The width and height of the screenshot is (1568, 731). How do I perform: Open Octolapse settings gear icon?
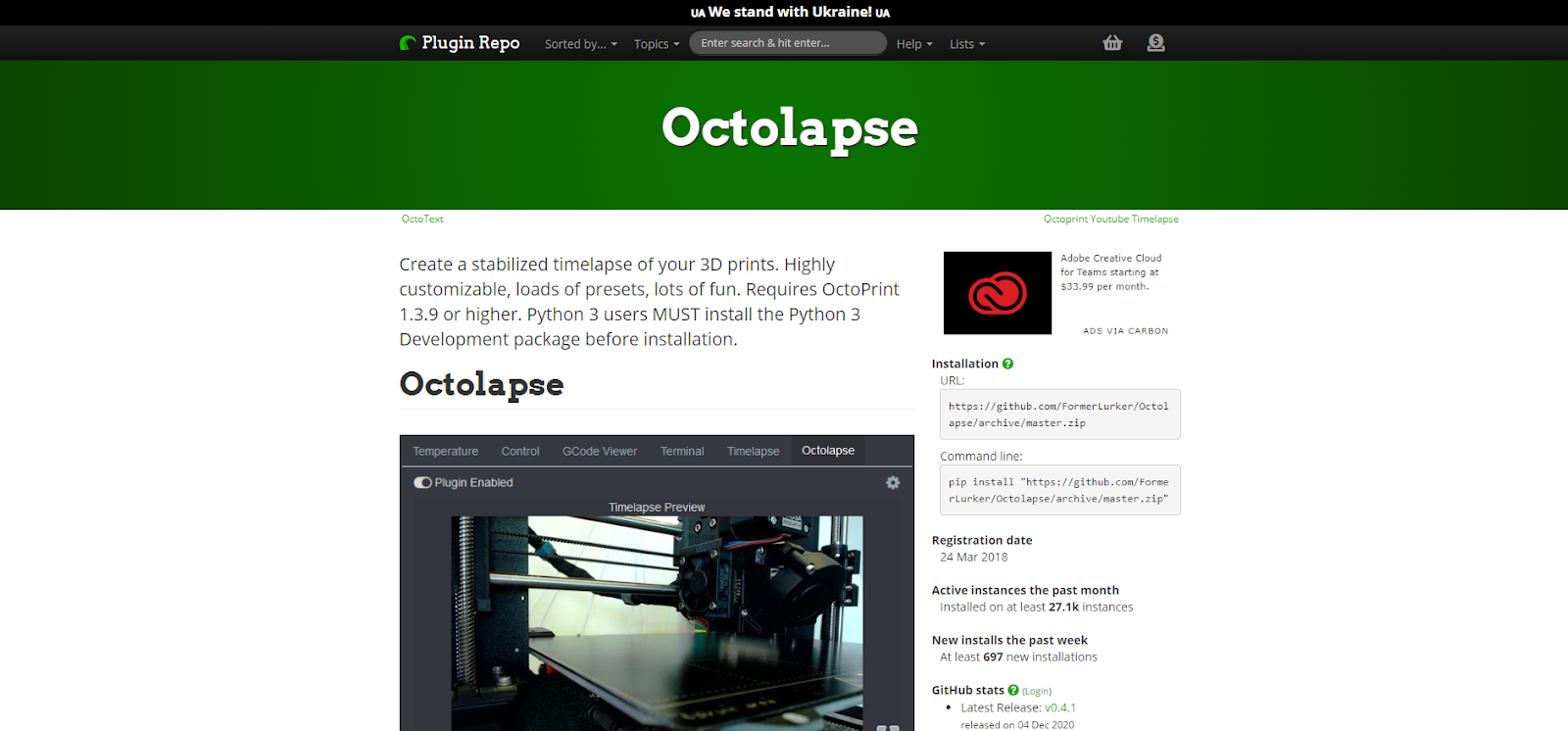pos(893,482)
